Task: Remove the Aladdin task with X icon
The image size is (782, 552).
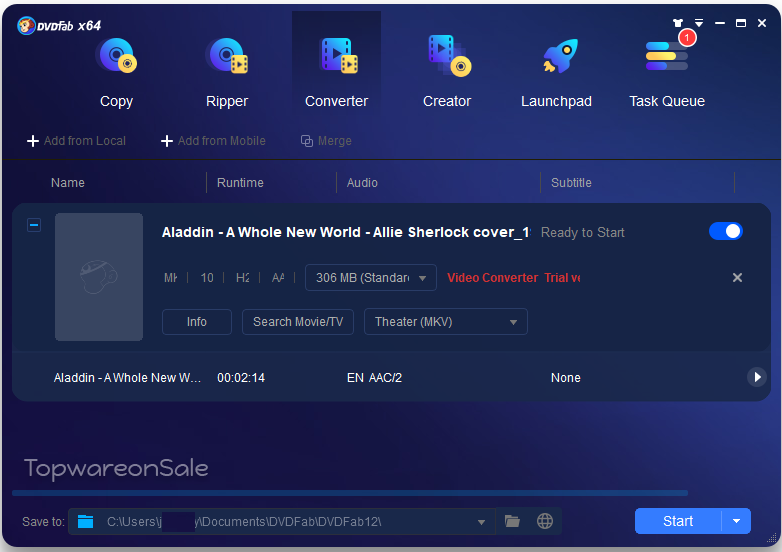Action: pyautogui.click(x=737, y=278)
